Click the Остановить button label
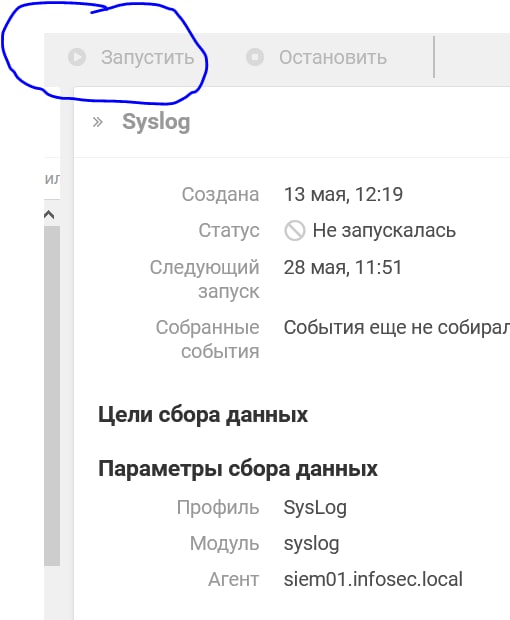This screenshot has height=620, width=510. [333, 58]
